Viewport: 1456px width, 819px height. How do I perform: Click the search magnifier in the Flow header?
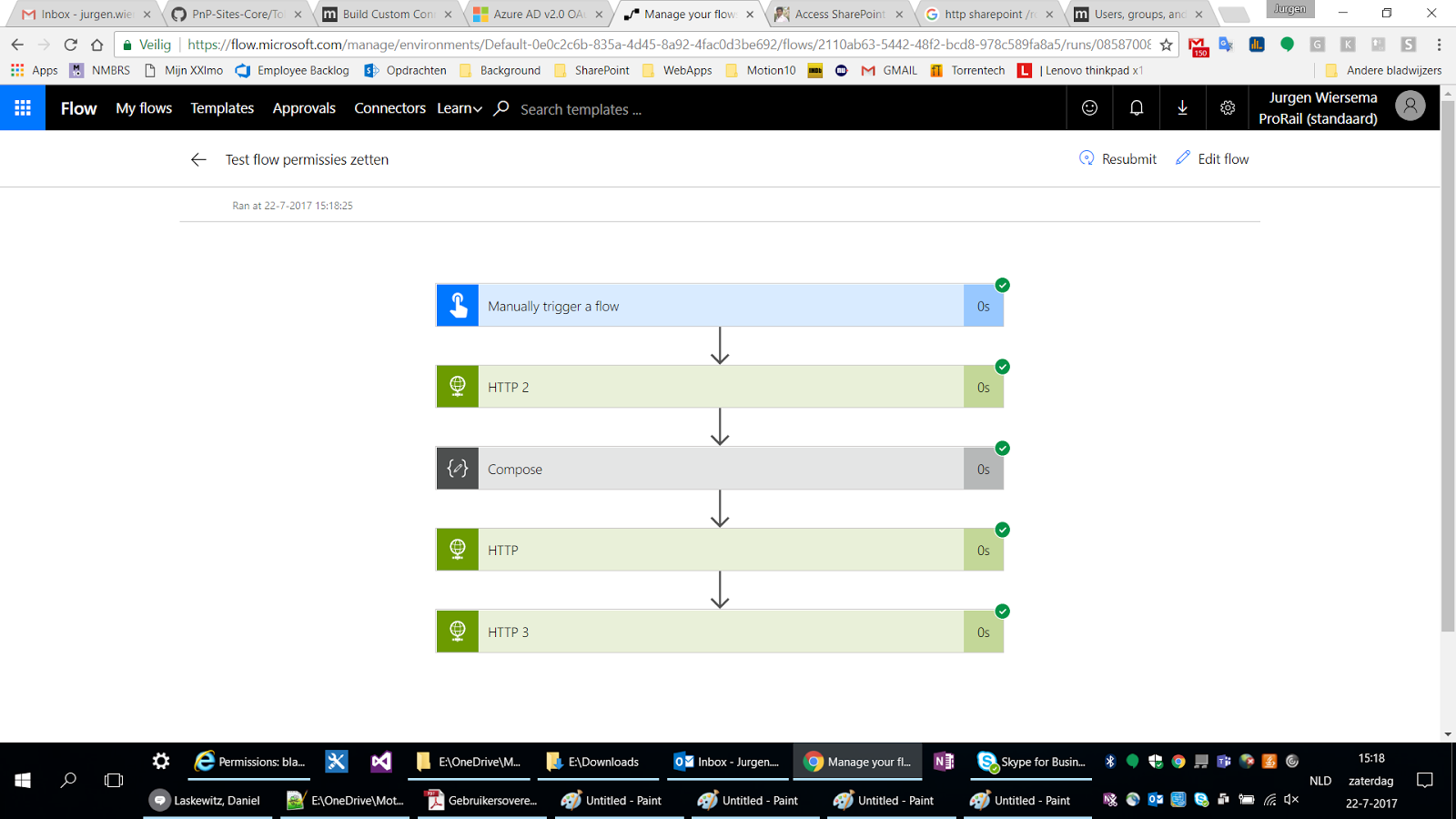pyautogui.click(x=500, y=107)
